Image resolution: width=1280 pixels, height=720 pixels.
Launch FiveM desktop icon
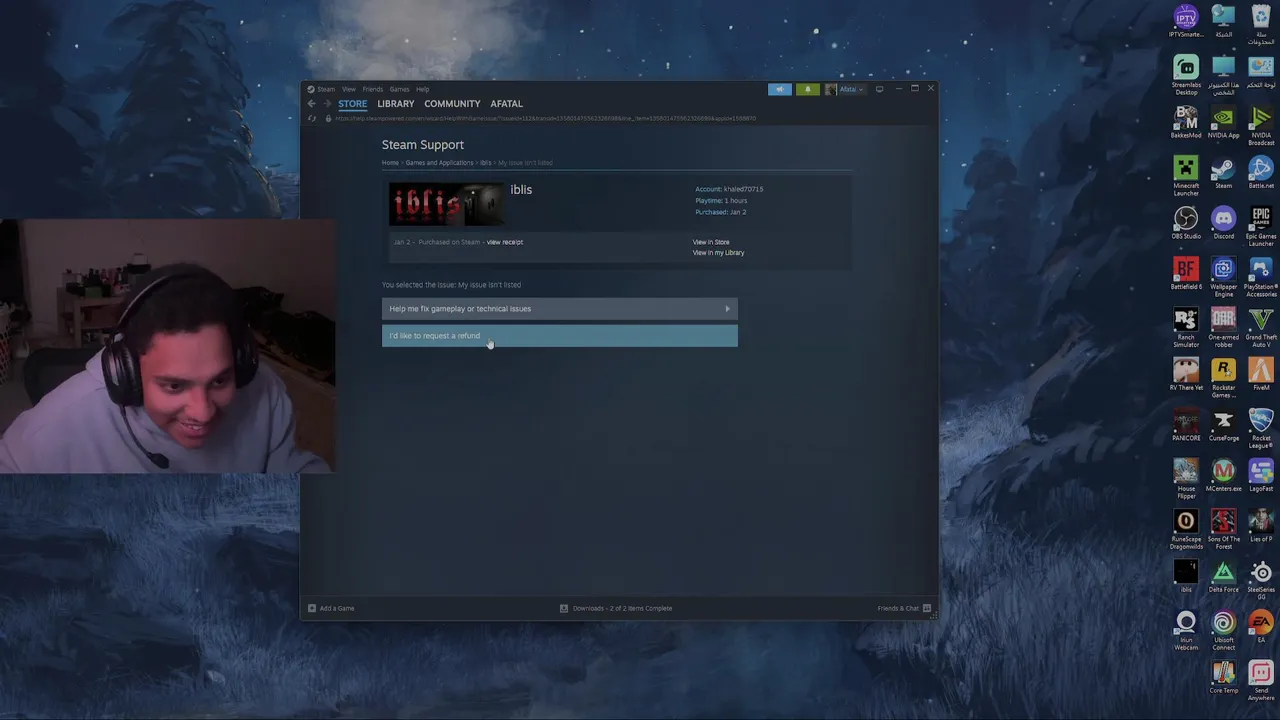[x=1261, y=375]
